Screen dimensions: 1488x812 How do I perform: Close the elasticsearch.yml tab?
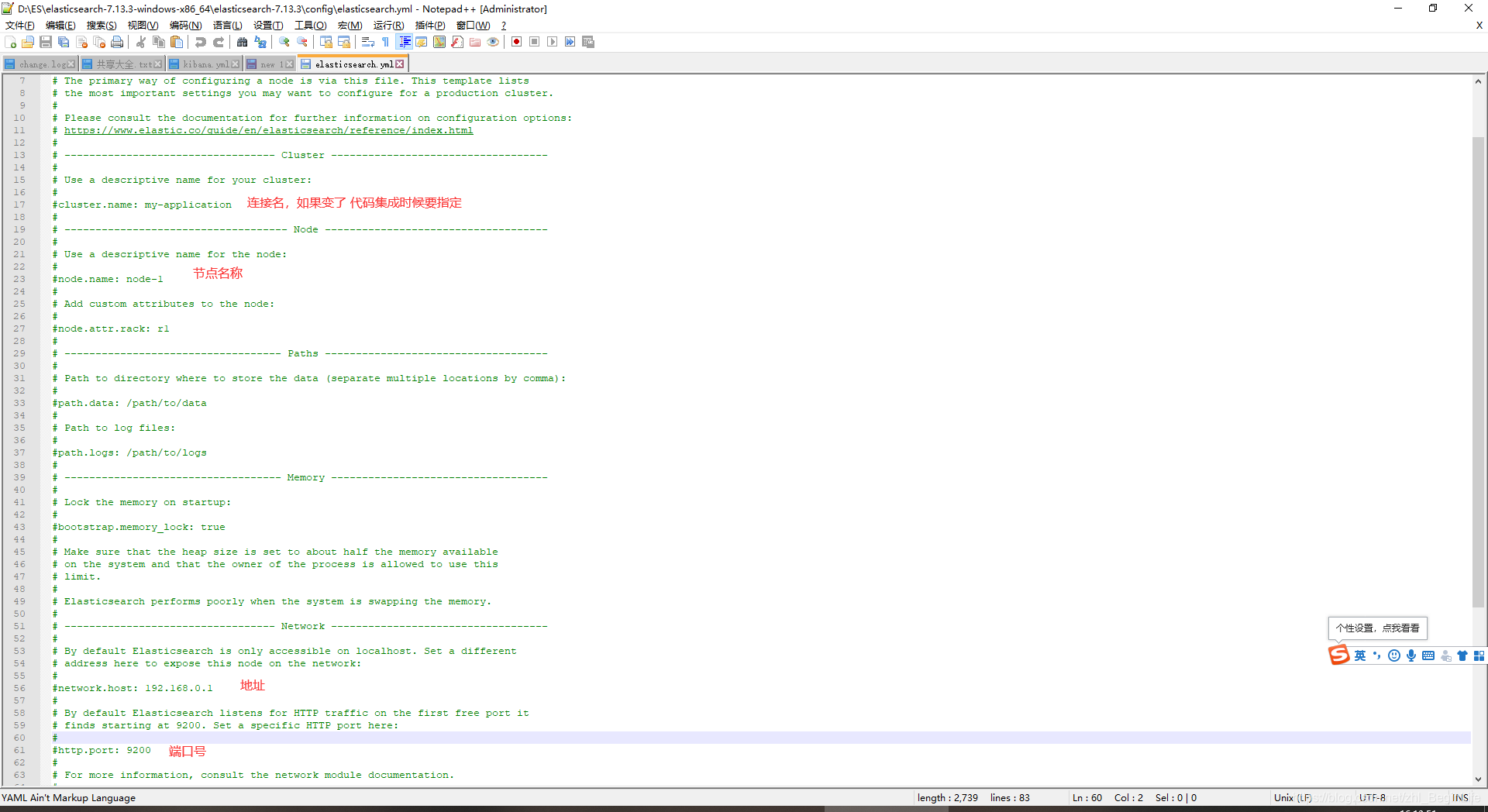click(x=400, y=64)
